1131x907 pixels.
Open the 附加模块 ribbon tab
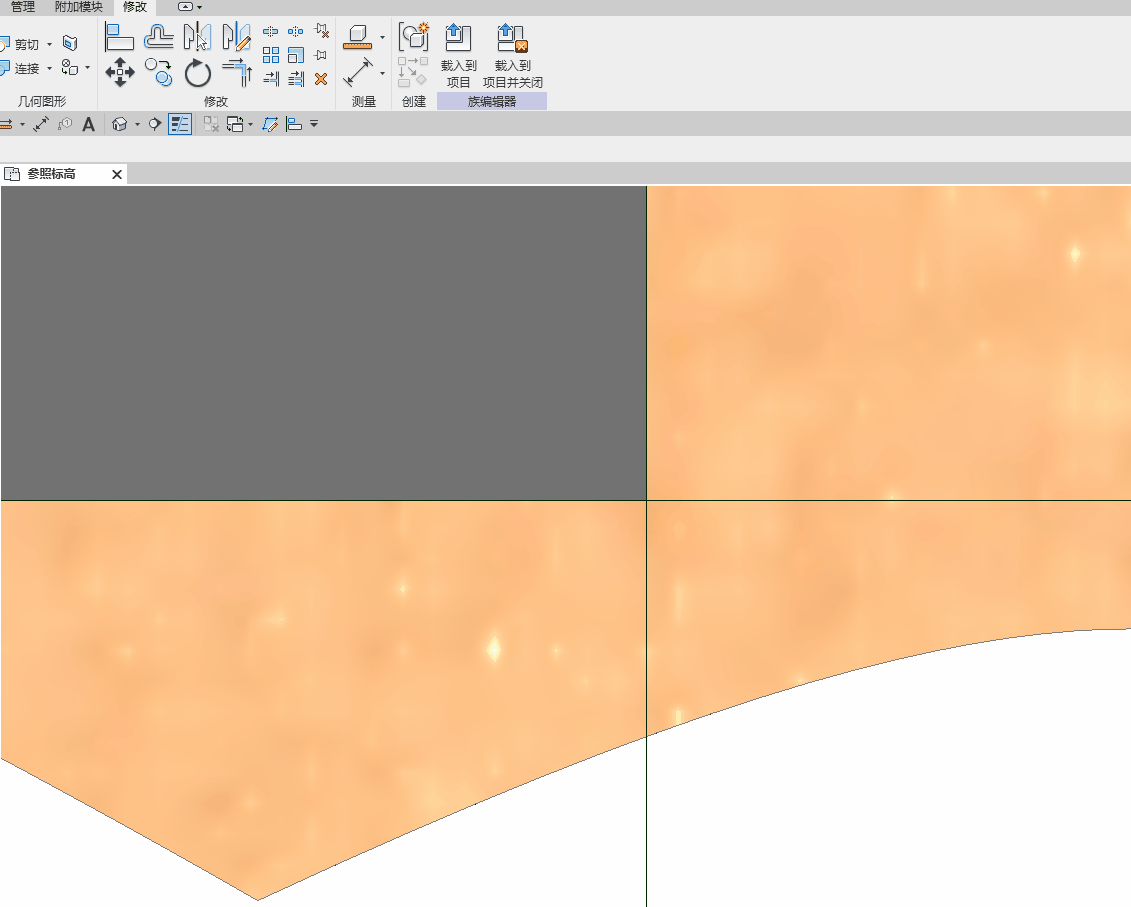pos(79,6)
